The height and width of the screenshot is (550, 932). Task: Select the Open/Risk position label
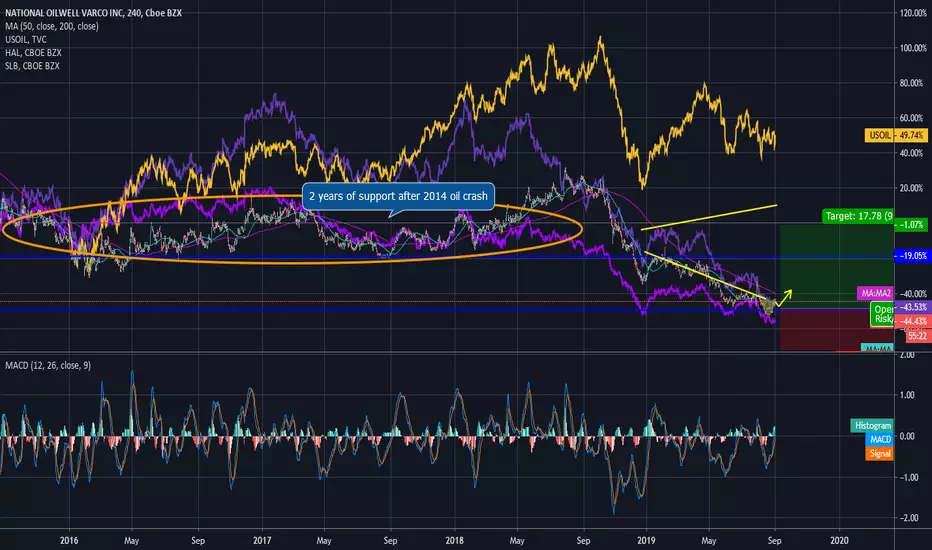(883, 314)
